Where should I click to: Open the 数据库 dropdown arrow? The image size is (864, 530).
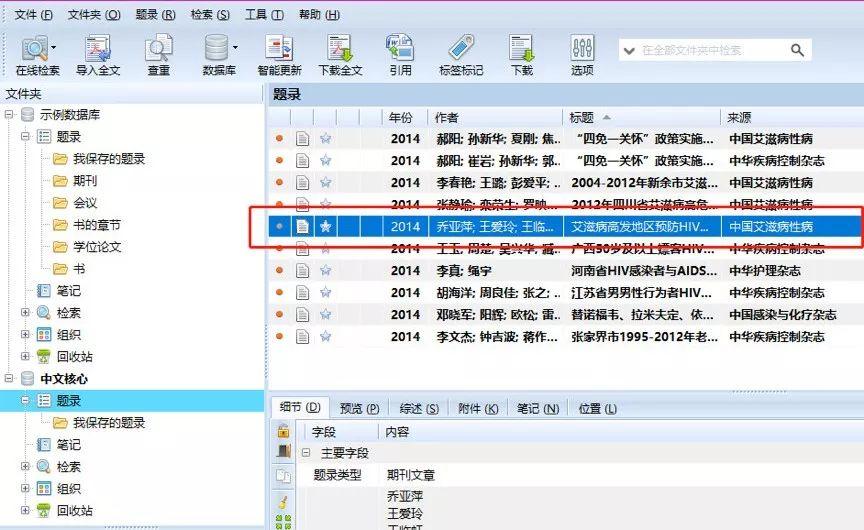coord(235,48)
